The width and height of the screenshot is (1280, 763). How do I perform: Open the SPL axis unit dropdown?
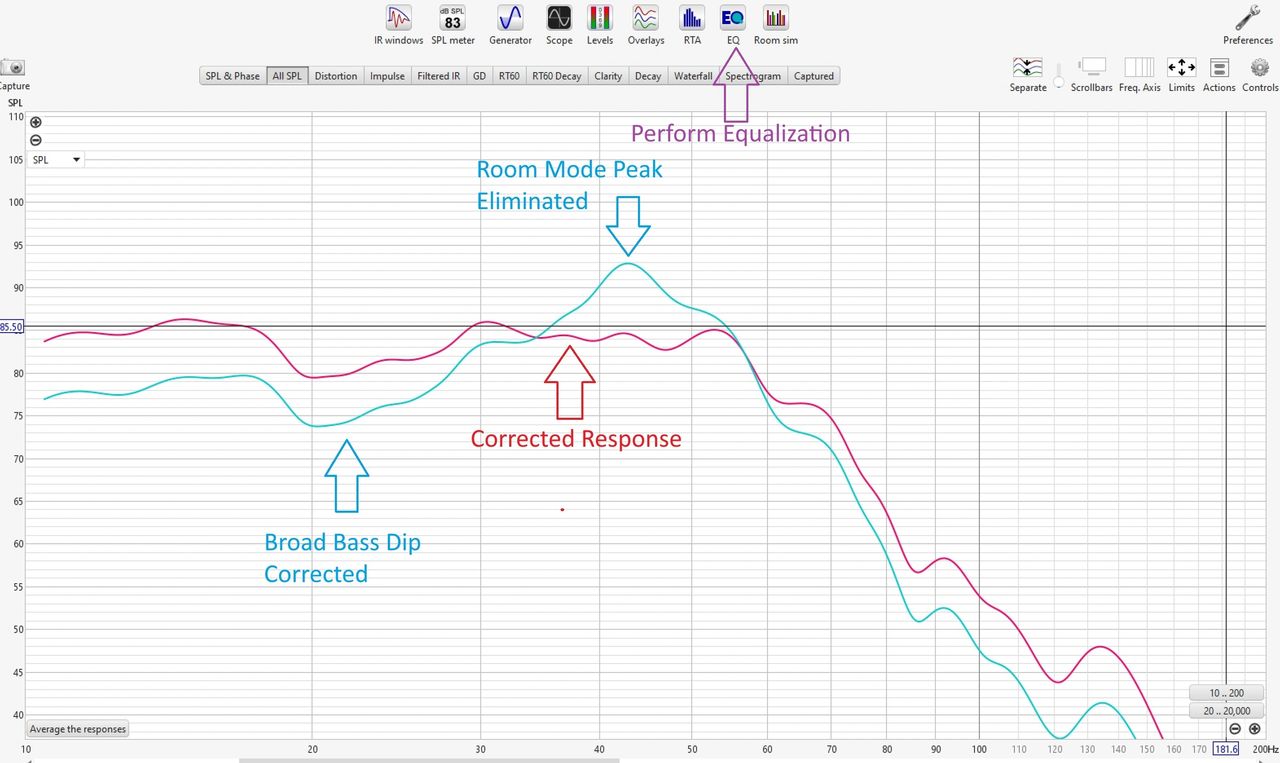tap(57, 159)
